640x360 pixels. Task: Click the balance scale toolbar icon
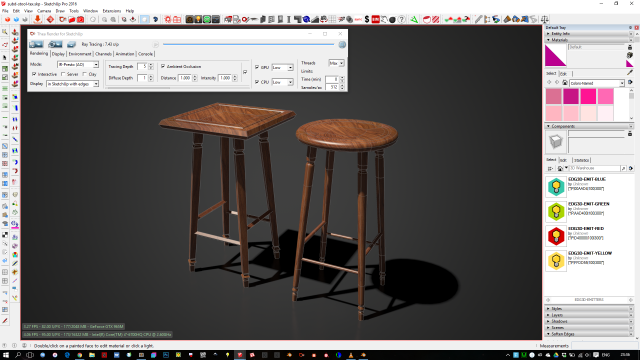tap(544, 19)
